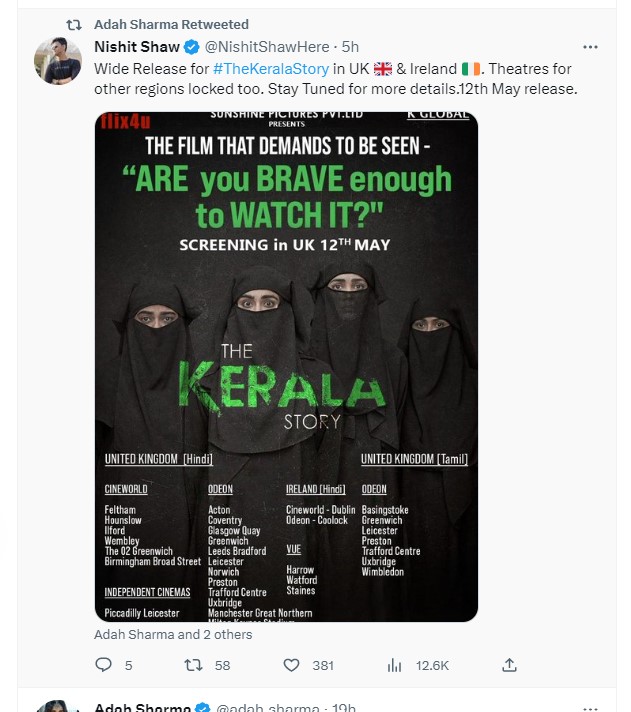Reply to Nishit Shaw's tweet
Viewport: 631px width, 712px height.
pos(104,665)
